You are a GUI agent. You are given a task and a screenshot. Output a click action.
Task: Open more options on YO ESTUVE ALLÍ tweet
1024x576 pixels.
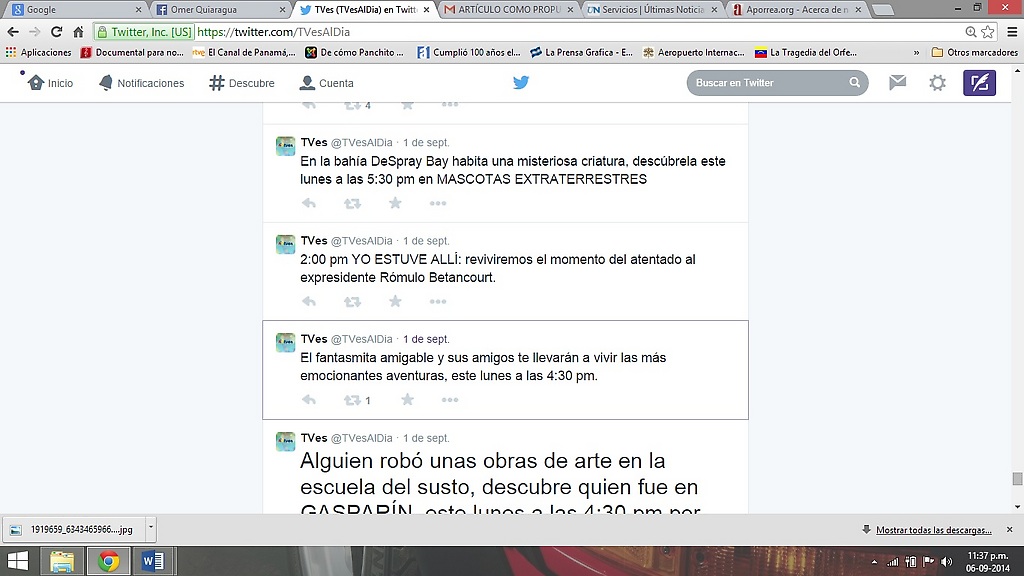437,302
